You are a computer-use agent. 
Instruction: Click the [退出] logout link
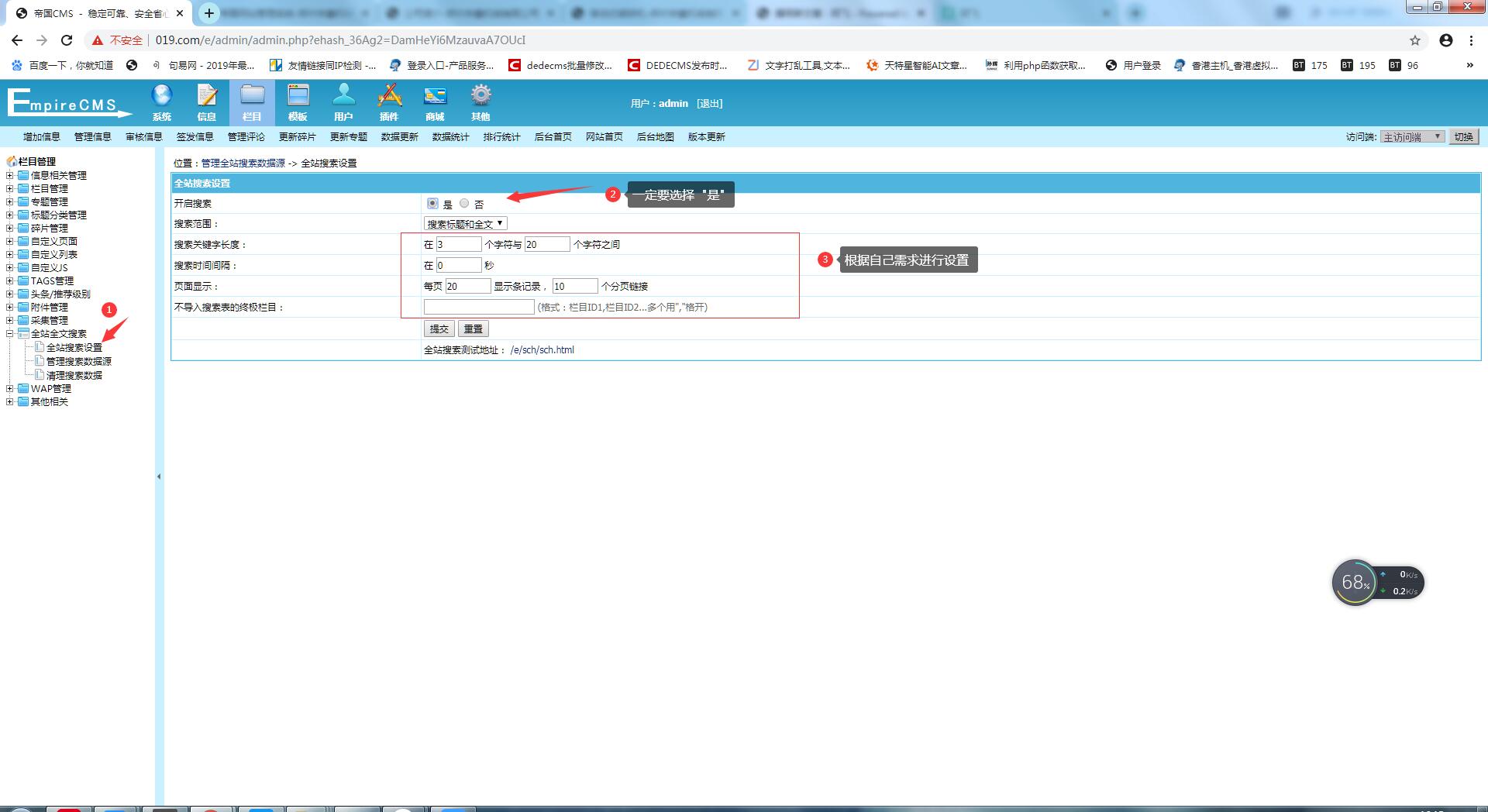click(x=709, y=103)
